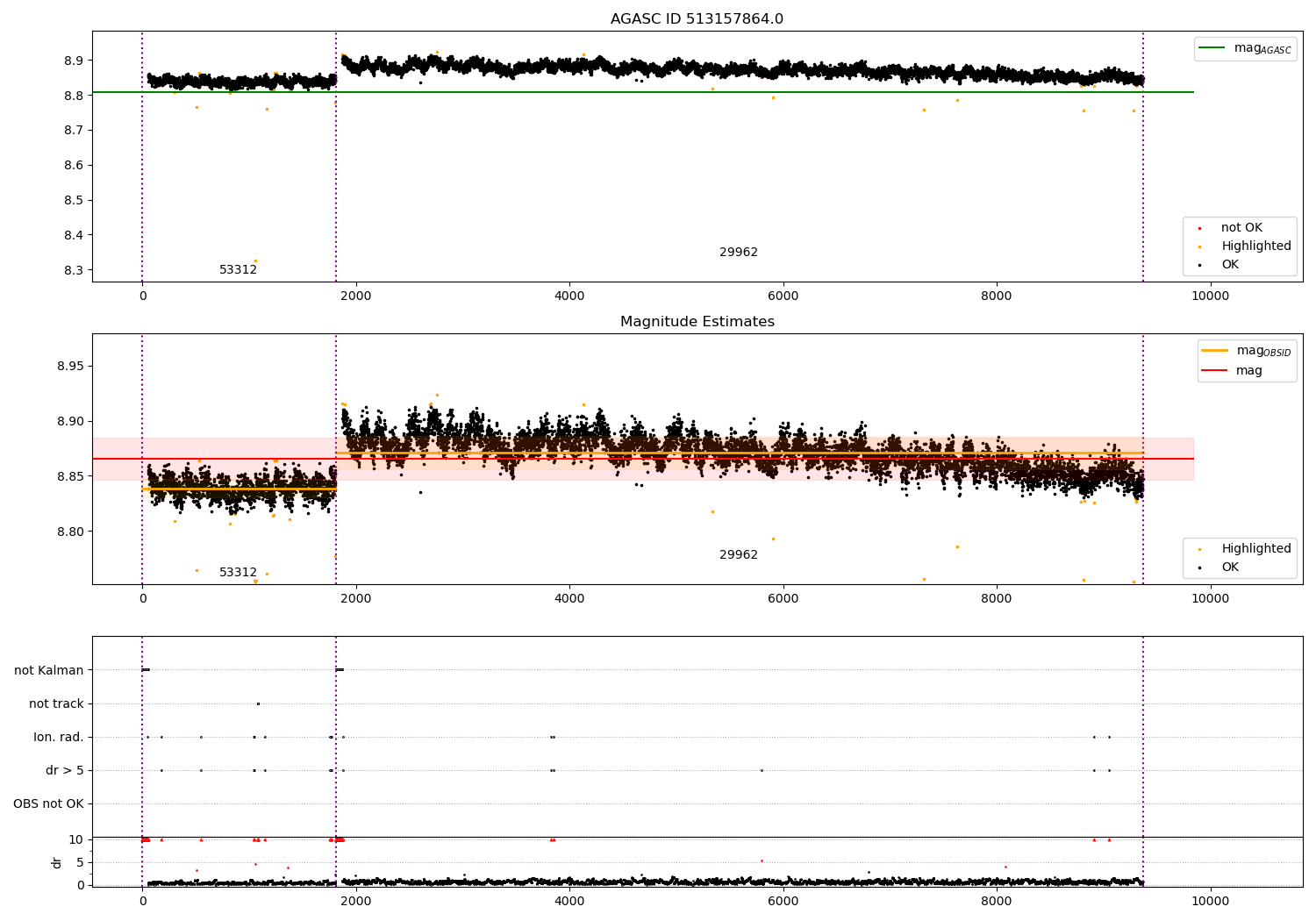Click the "2000" x-axis tick under the top plot

(356, 296)
